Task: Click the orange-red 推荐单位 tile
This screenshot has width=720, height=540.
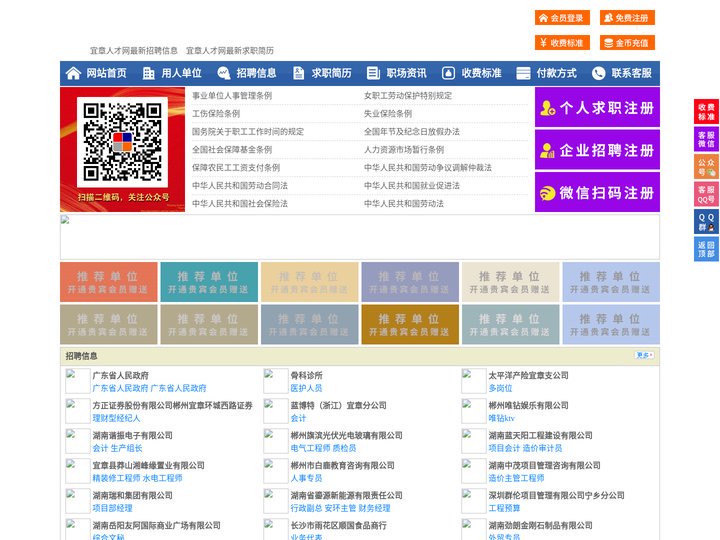Action: (x=108, y=282)
